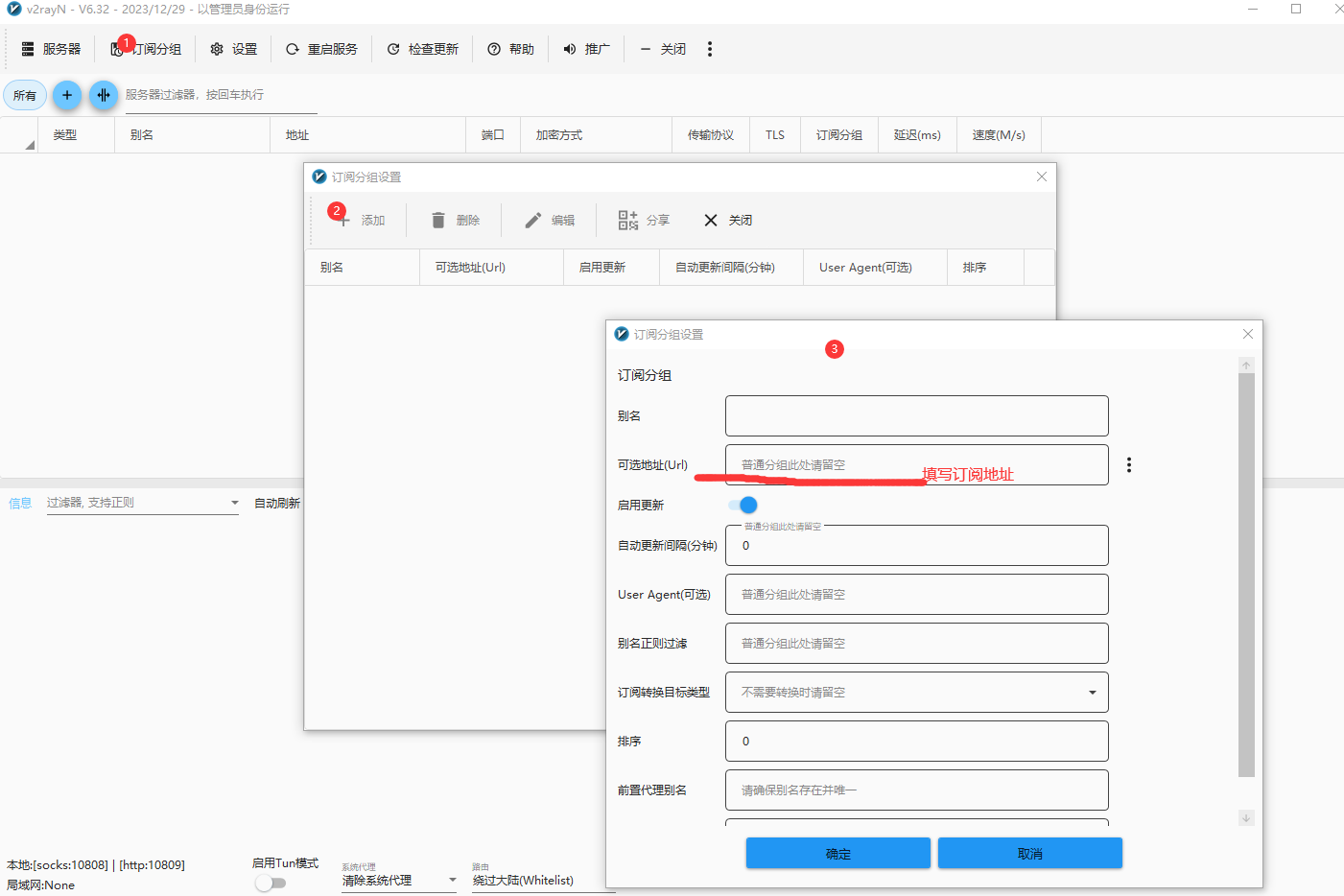The height and width of the screenshot is (896, 1344).
Task: Click the blue auto column width button
Action: point(104,95)
